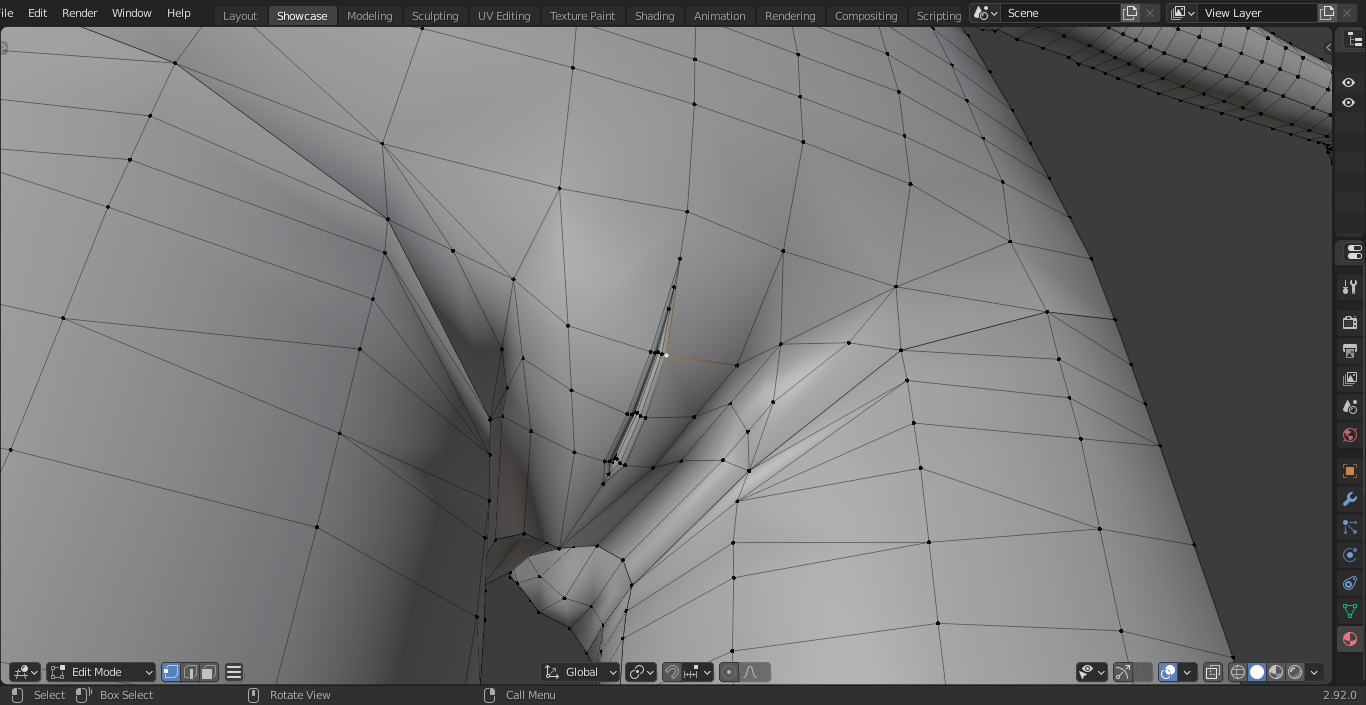Open the Modifier properties wrench tab
Screen dimensions: 1366x705
[1349, 499]
